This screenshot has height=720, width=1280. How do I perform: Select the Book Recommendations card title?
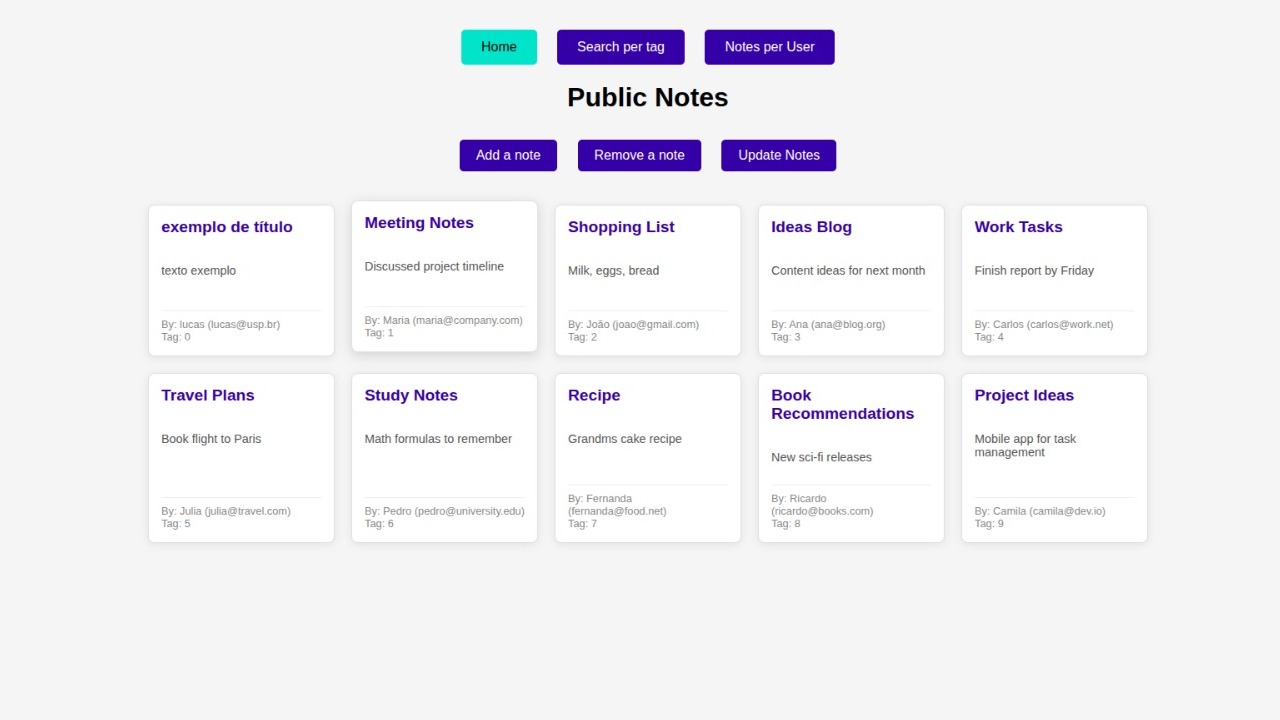843,404
